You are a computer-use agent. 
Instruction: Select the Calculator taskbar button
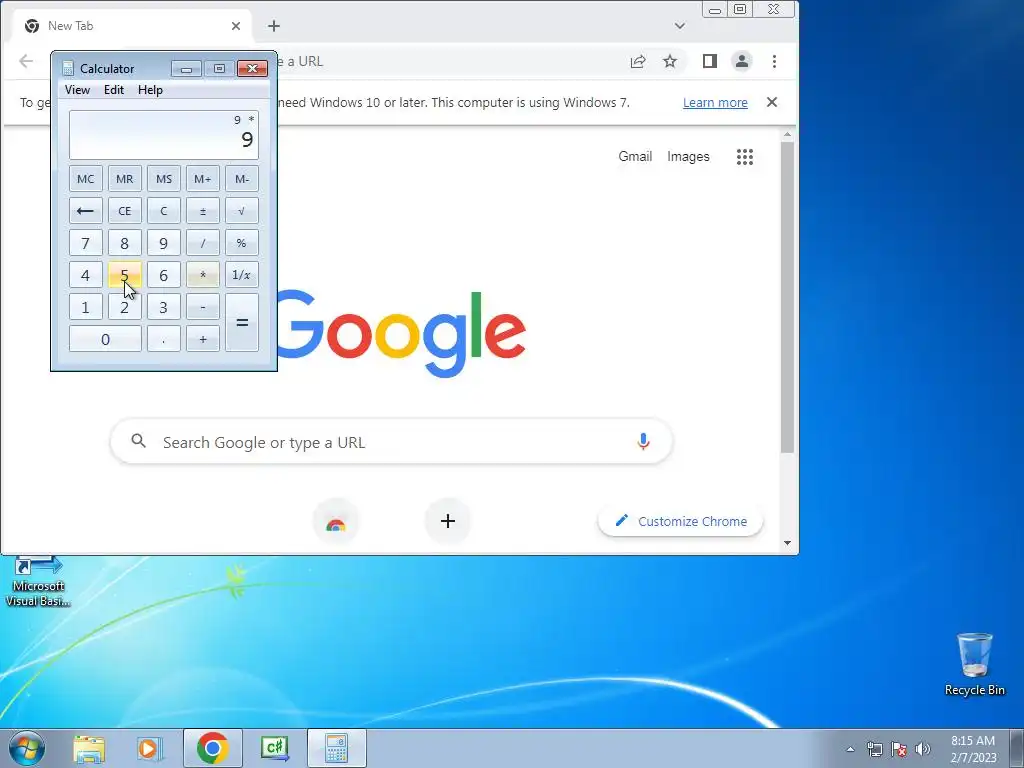336,748
